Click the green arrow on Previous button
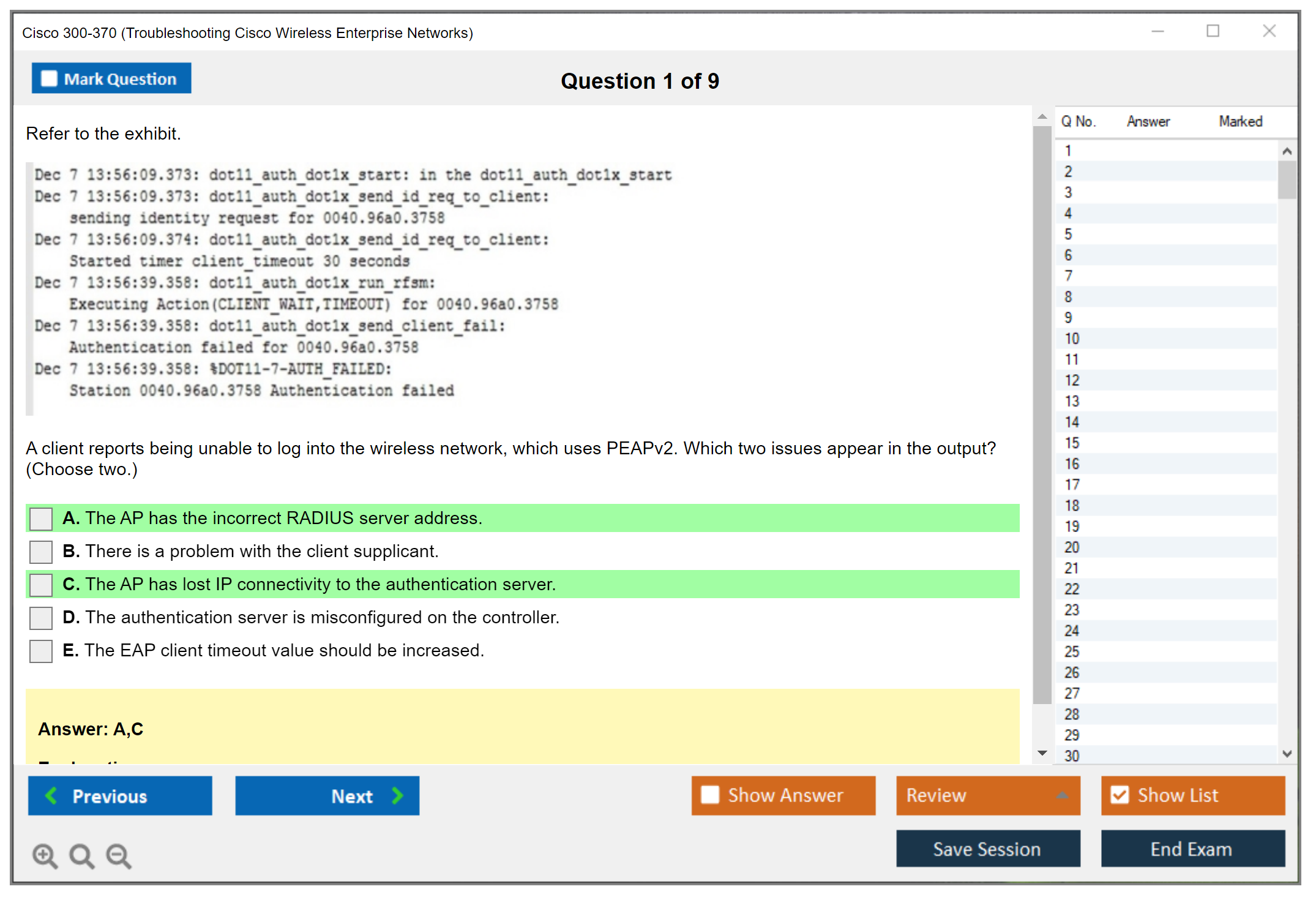 tap(51, 795)
